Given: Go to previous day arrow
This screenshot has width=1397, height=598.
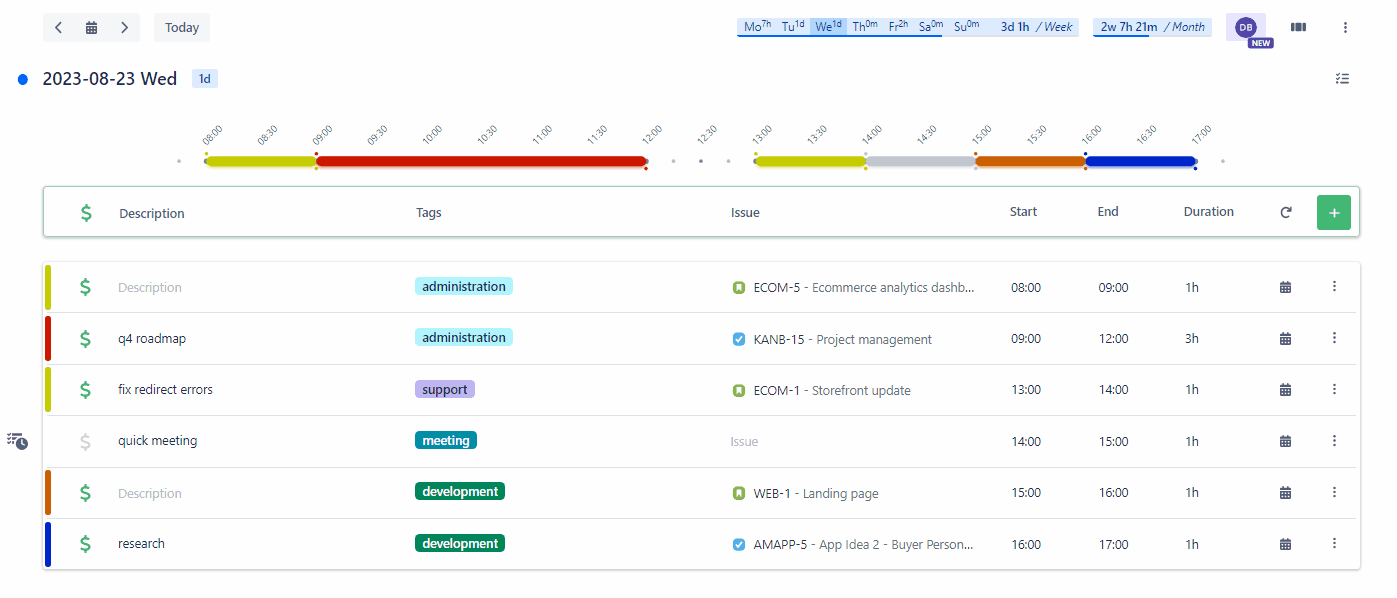Looking at the screenshot, I should coord(59,28).
